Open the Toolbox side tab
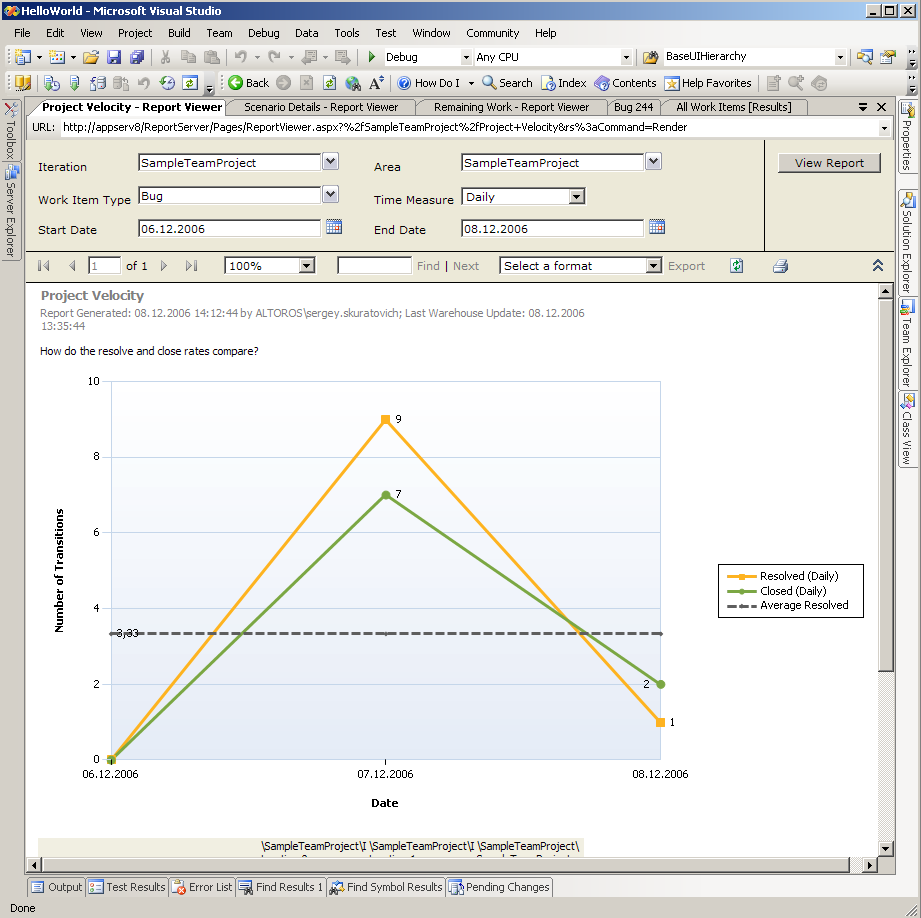 tap(11, 130)
